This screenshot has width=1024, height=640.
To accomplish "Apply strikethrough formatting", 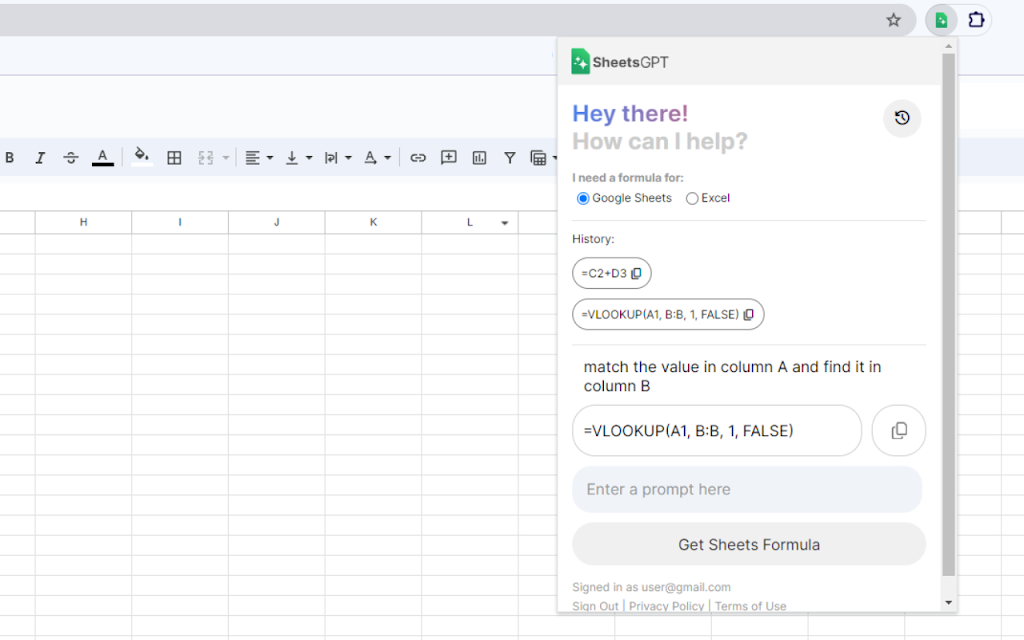I will (71, 157).
